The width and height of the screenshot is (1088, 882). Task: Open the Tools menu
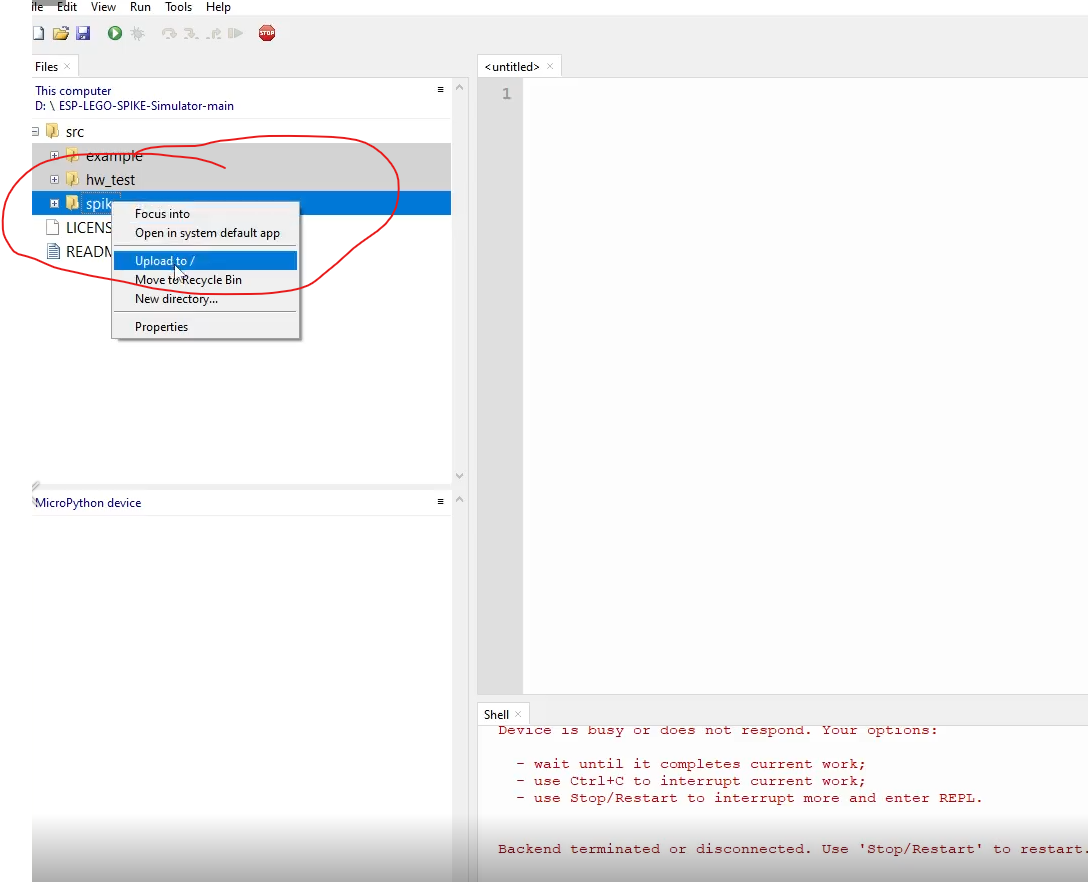(178, 7)
